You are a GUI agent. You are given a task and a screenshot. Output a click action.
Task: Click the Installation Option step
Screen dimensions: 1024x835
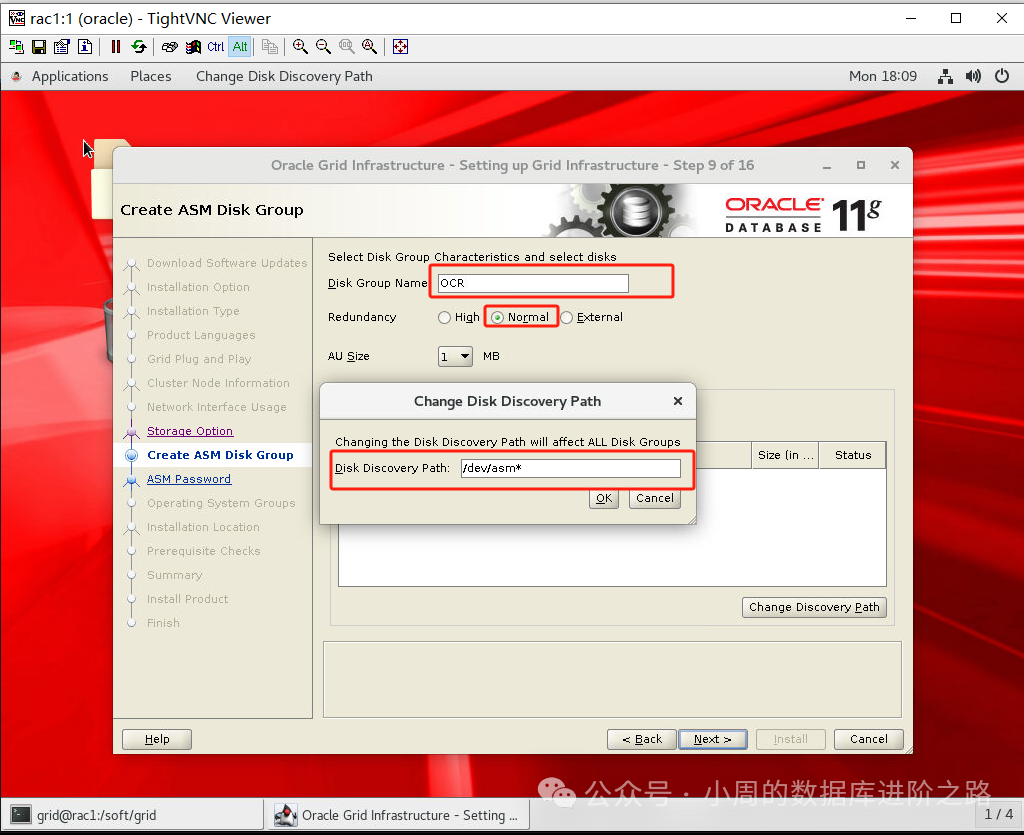click(x=198, y=287)
